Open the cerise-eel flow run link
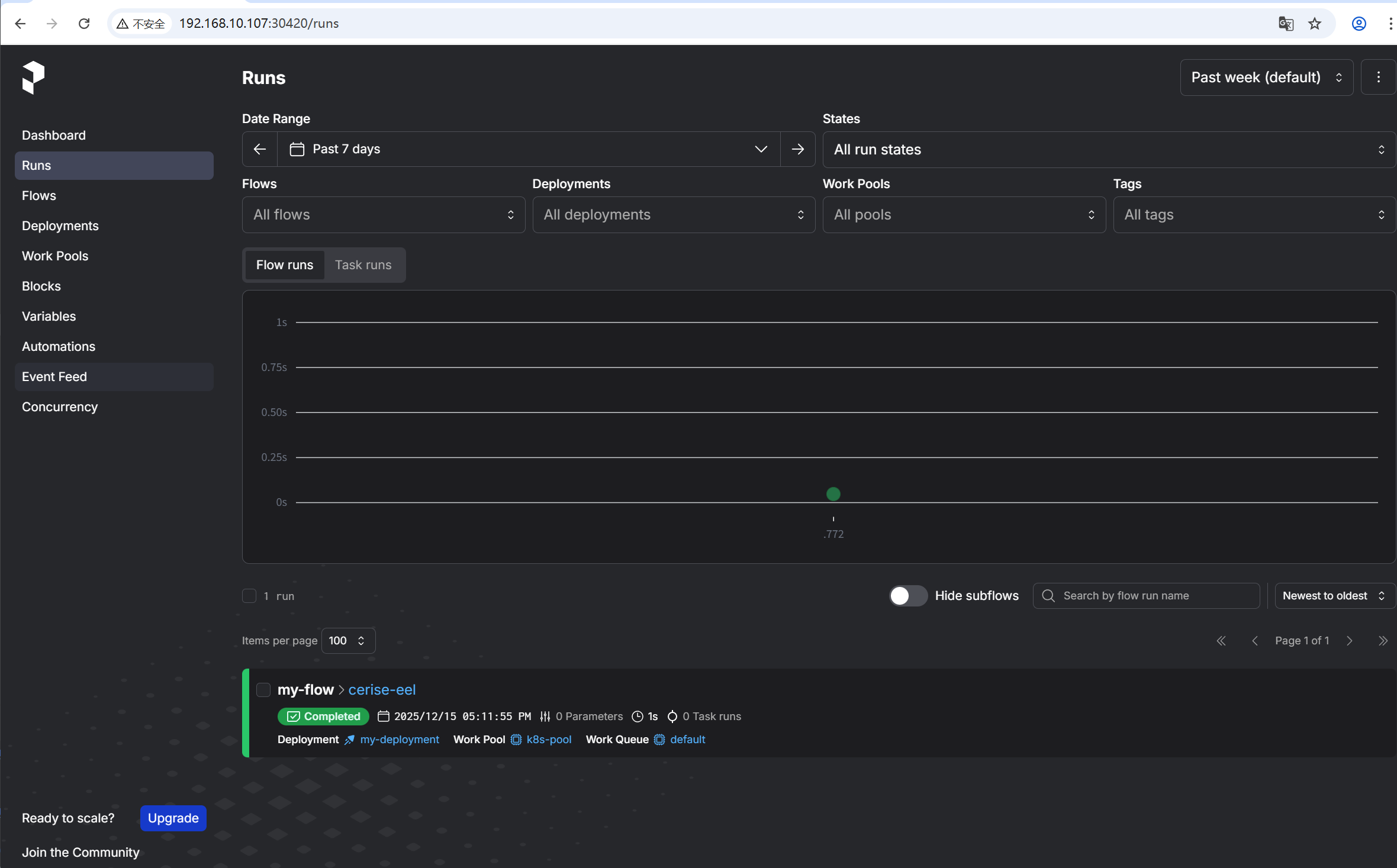 coord(382,690)
